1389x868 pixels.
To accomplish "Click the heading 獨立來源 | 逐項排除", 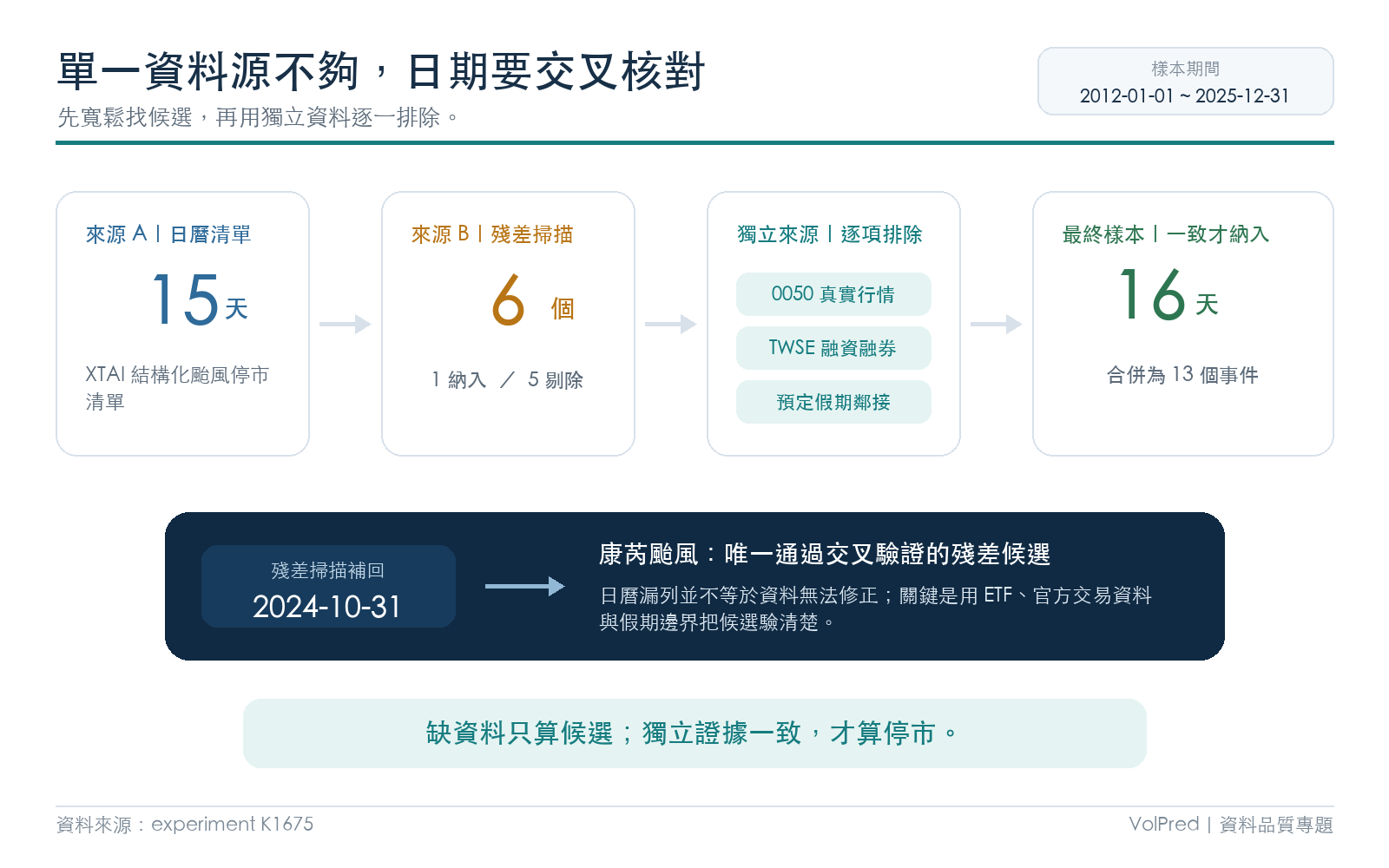I will (x=830, y=234).
